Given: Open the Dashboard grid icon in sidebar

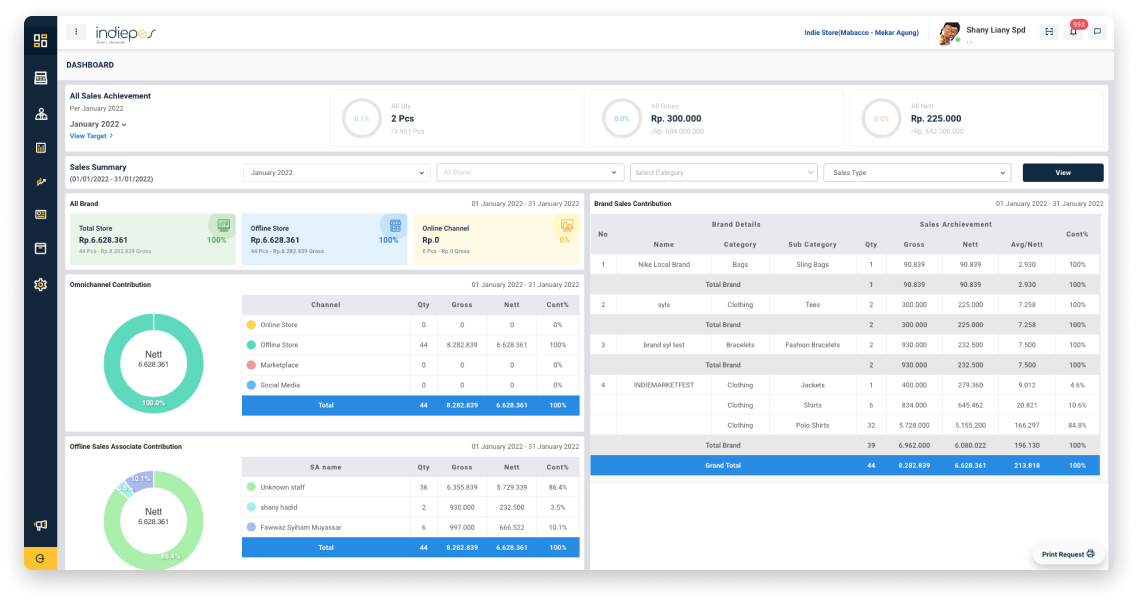Looking at the screenshot, I should (41, 41).
